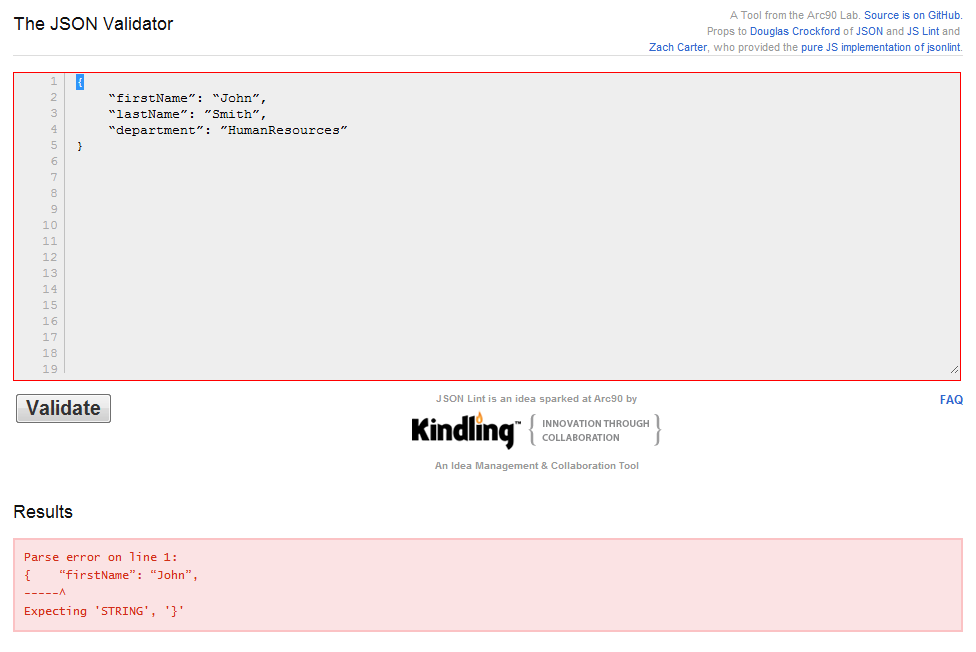The image size is (976, 652).
Task: Click the Kindling logo
Action: [x=466, y=430]
